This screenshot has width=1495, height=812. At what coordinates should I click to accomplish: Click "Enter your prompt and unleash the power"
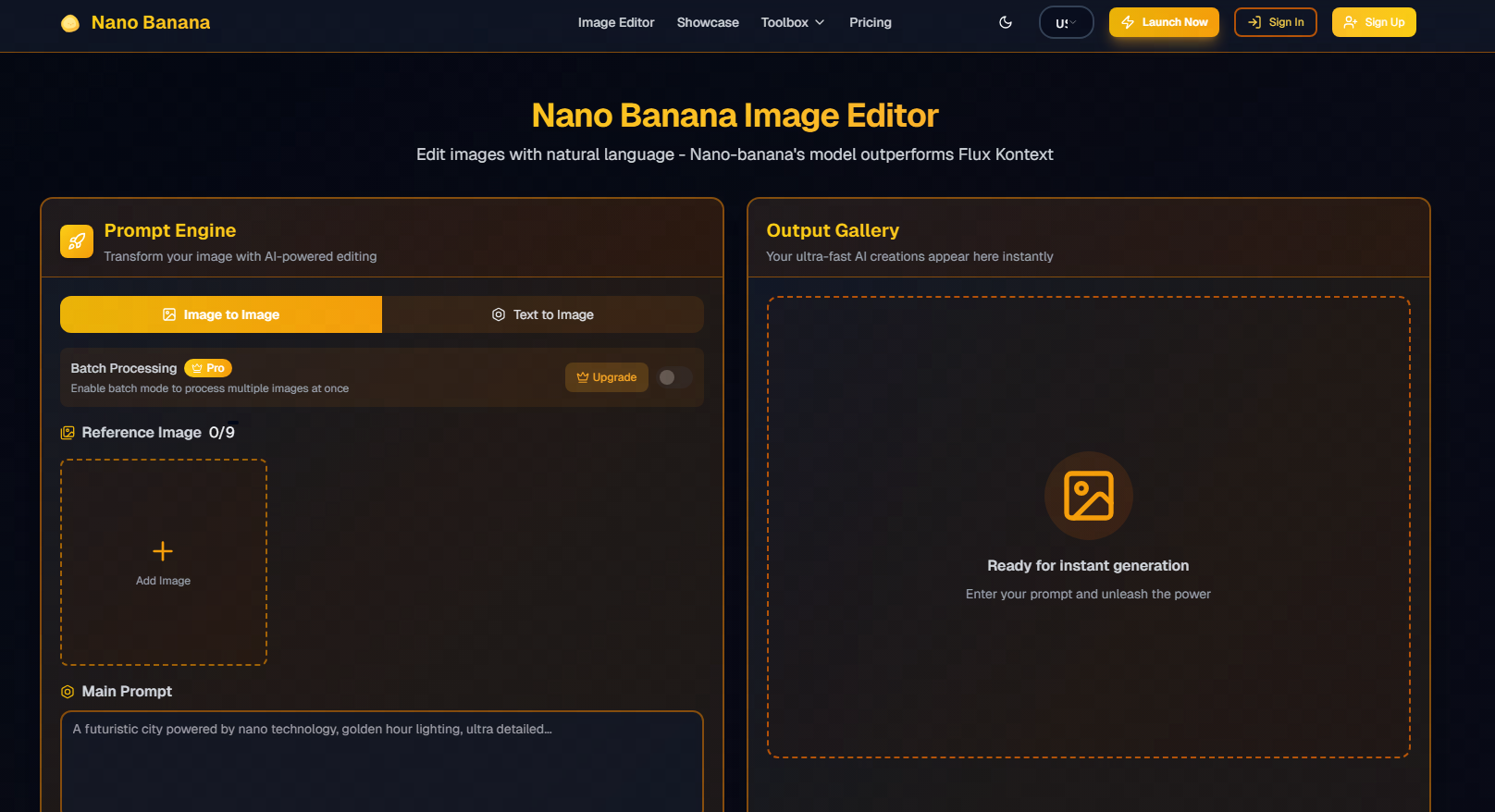(1088, 595)
